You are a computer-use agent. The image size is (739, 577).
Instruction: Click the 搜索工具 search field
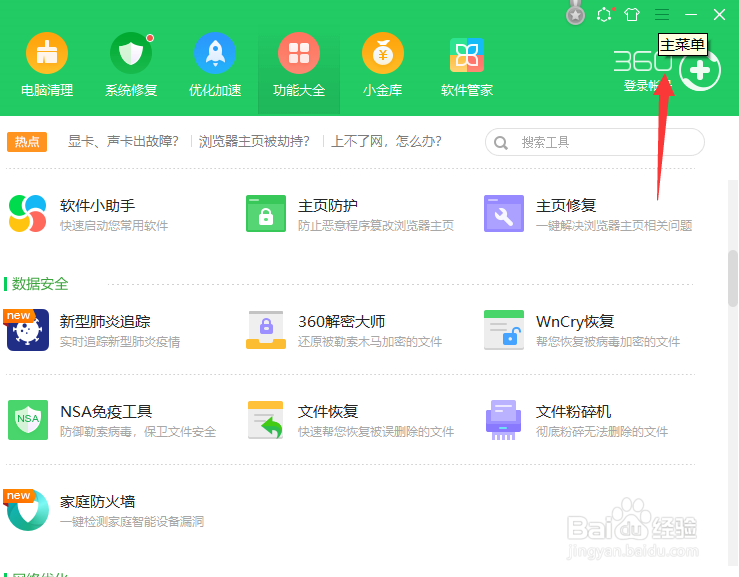tap(595, 142)
